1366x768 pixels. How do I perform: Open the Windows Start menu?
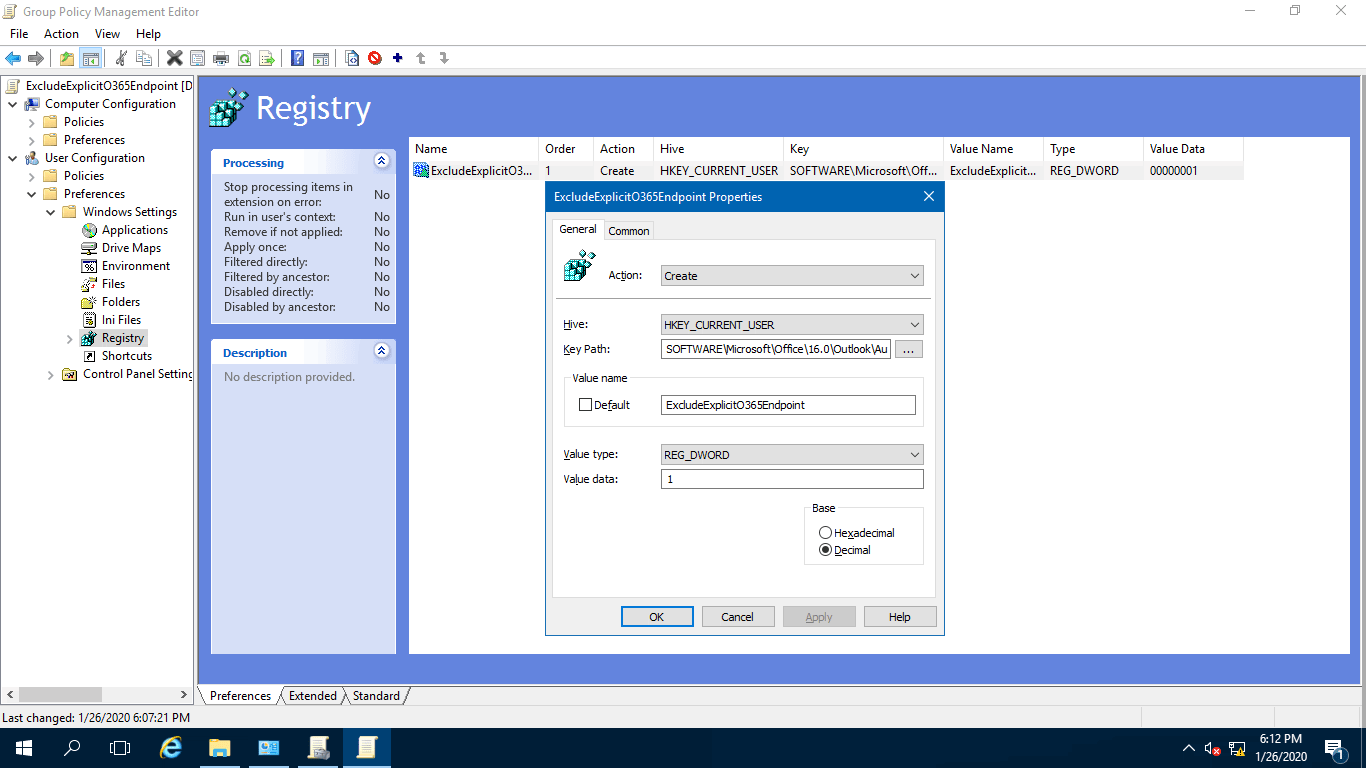[x=24, y=748]
